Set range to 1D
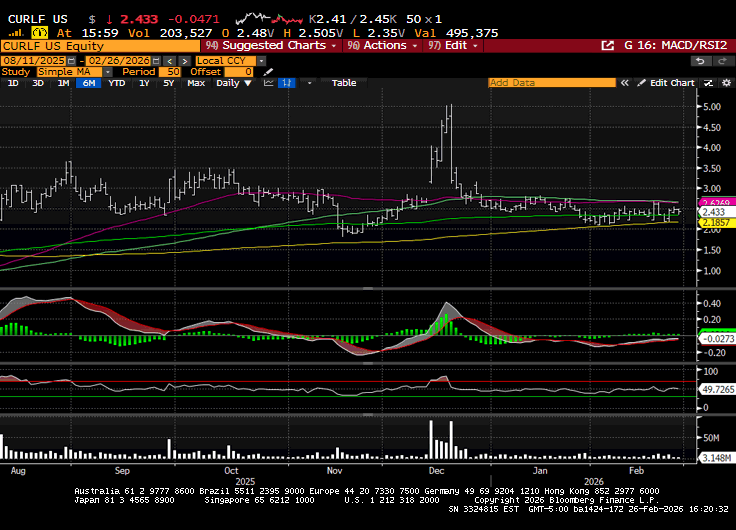Screen dimensions: 736x530 (13, 83)
